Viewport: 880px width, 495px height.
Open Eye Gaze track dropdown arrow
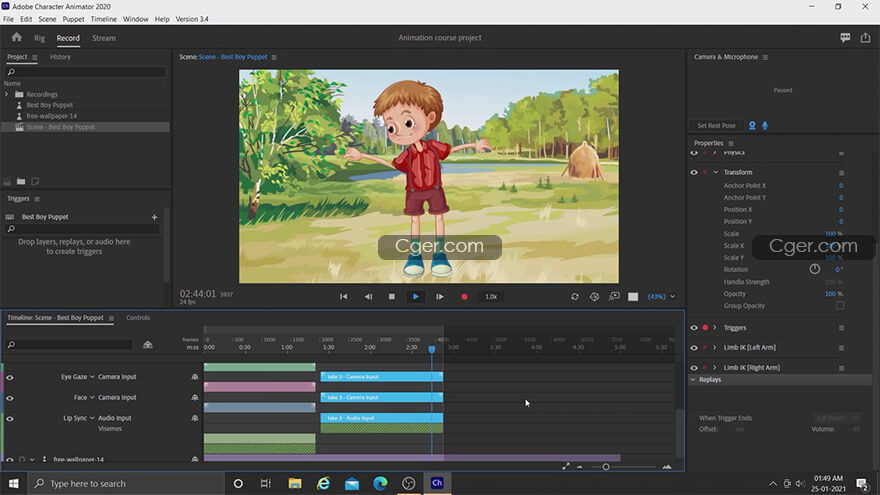click(x=92, y=377)
